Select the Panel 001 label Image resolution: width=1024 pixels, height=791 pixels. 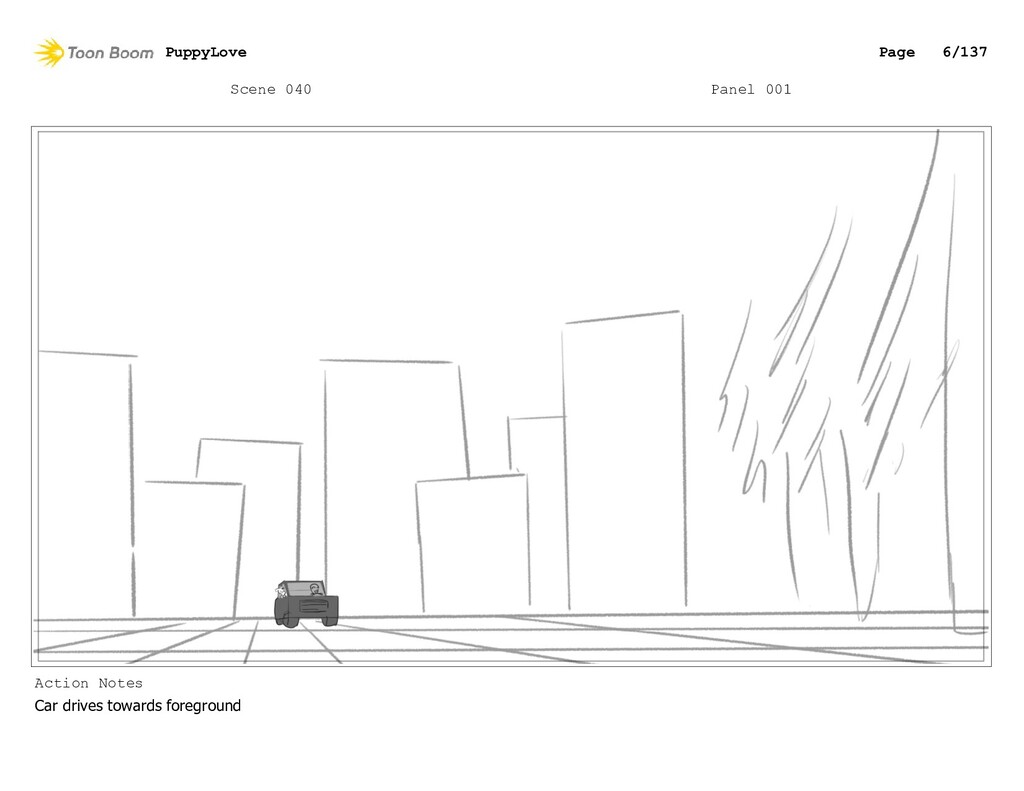point(751,89)
